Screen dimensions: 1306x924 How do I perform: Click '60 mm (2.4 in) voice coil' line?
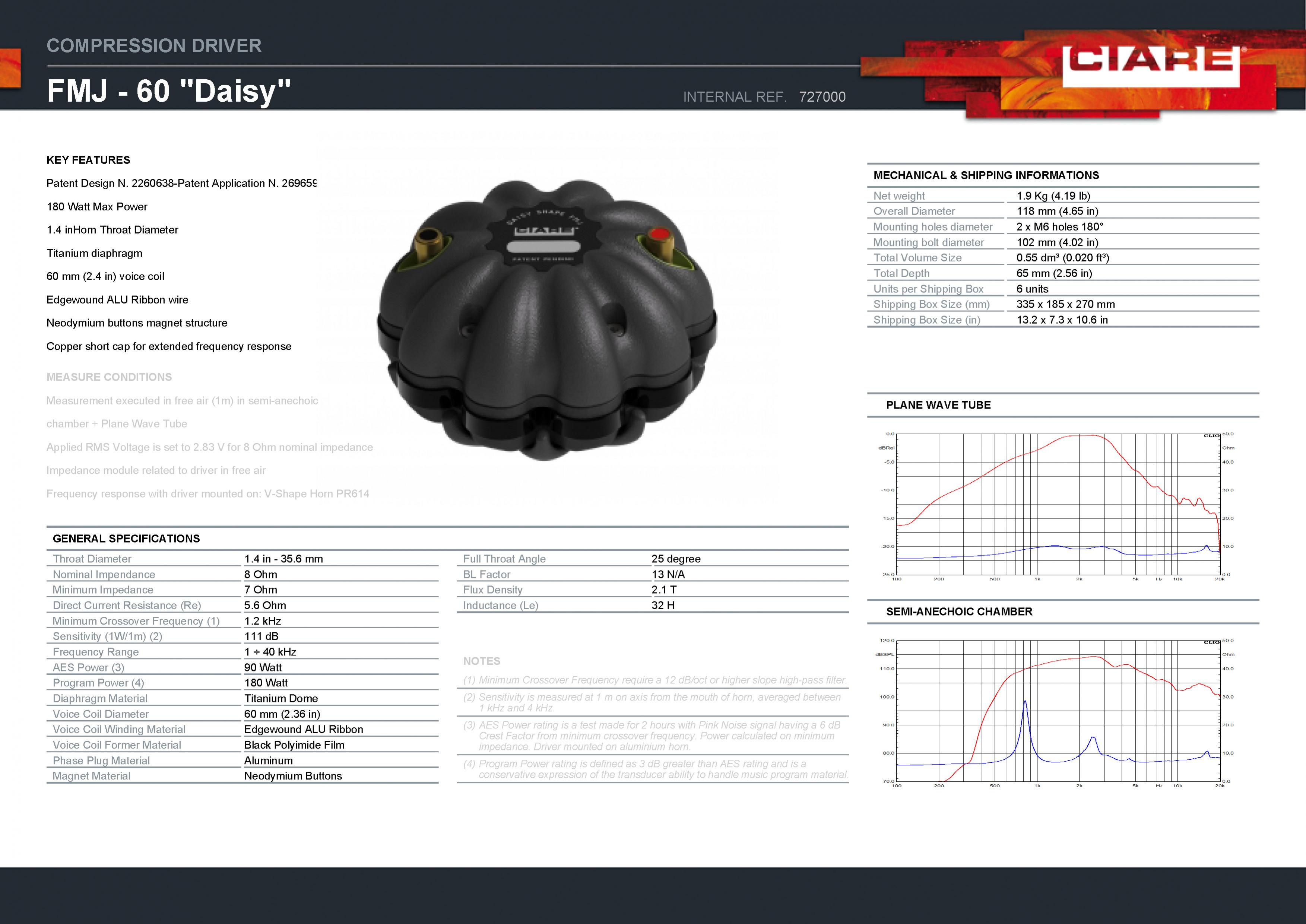(x=105, y=276)
